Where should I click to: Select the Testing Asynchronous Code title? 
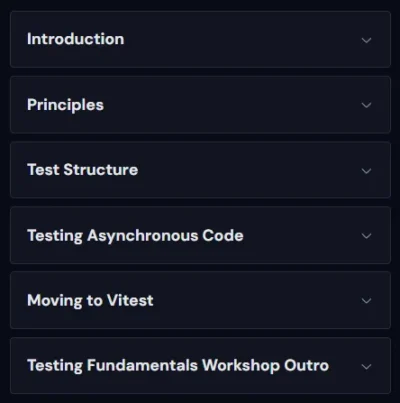pyautogui.click(x=135, y=236)
